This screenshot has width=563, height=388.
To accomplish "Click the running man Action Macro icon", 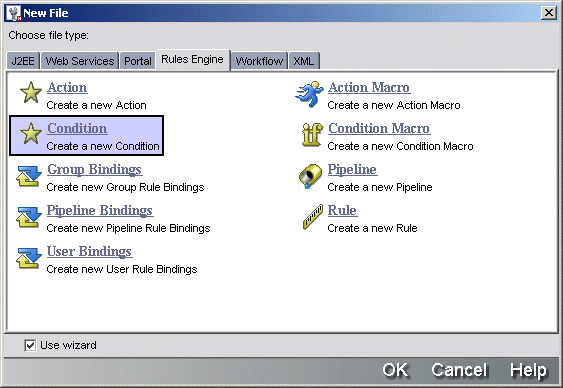I will coord(310,94).
